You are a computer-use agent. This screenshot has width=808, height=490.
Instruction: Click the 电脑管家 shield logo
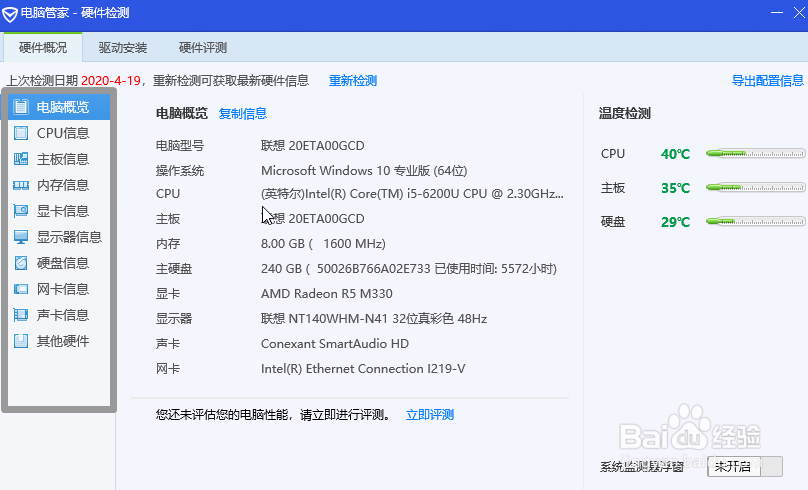(9, 13)
